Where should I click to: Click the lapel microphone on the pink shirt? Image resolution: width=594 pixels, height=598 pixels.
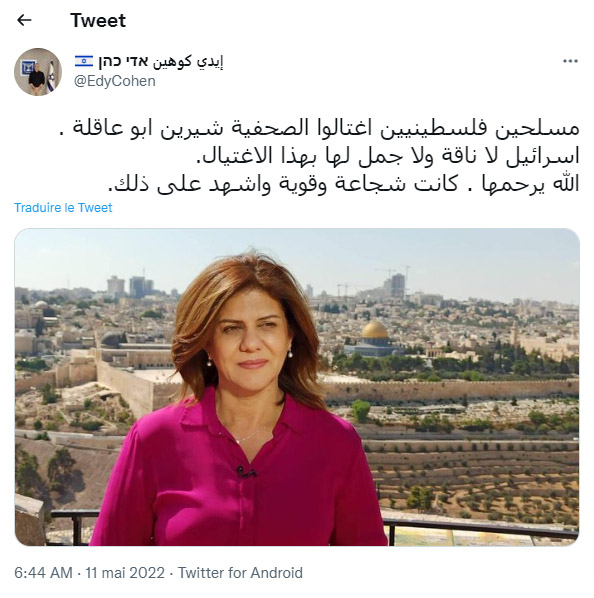tap(246, 472)
